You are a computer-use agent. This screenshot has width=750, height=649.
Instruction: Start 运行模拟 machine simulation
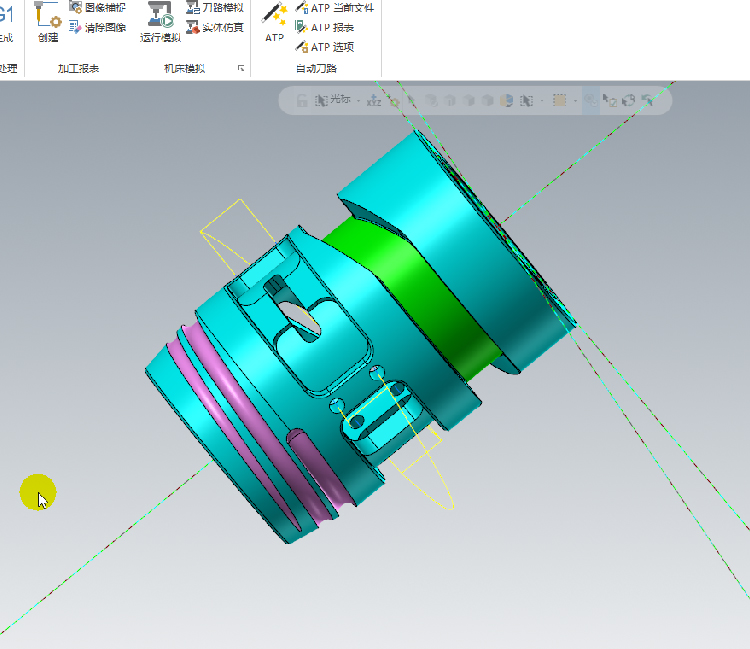(160, 21)
